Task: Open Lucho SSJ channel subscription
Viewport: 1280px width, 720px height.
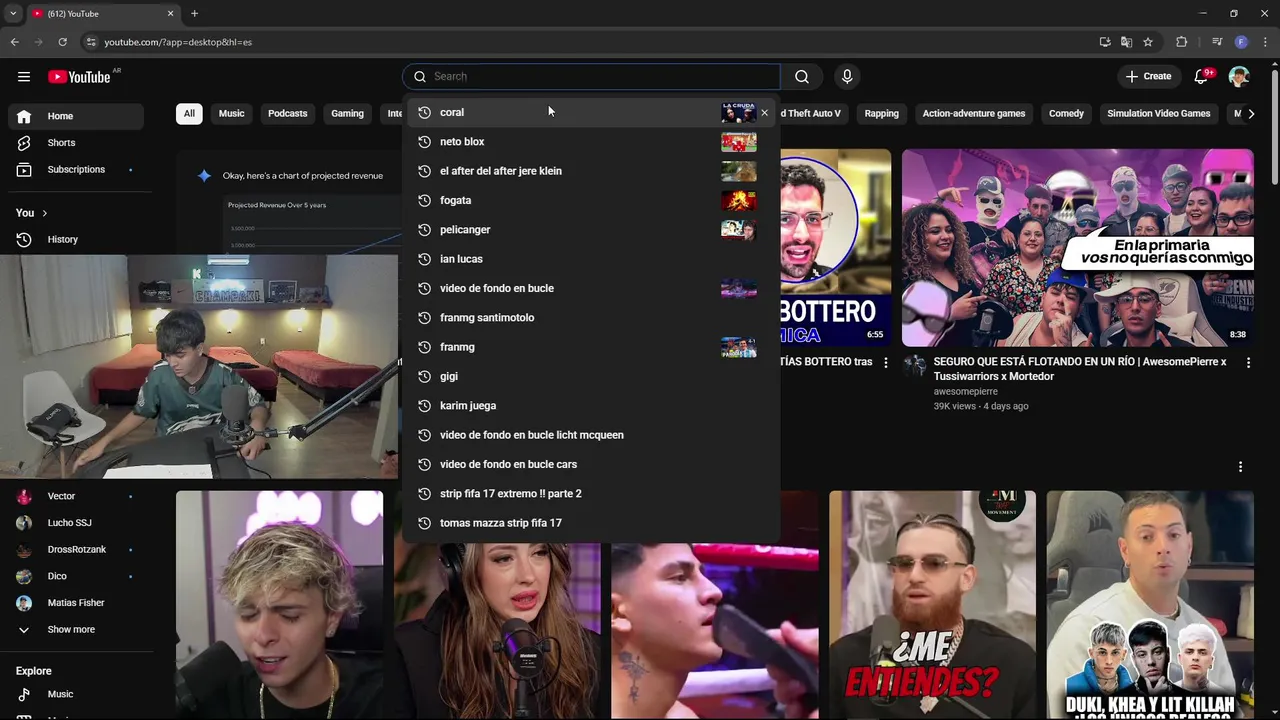Action: [x=76, y=523]
